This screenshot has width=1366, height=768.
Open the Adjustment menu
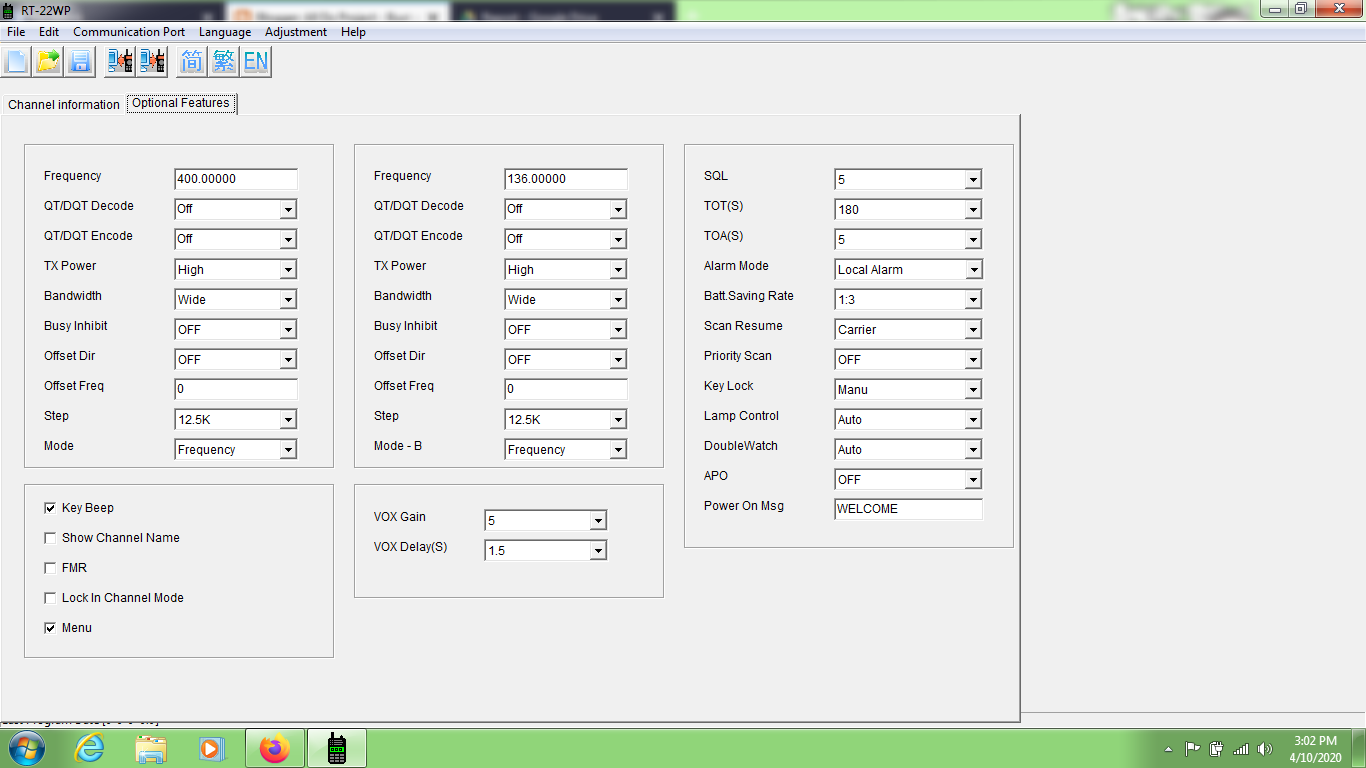tap(296, 32)
